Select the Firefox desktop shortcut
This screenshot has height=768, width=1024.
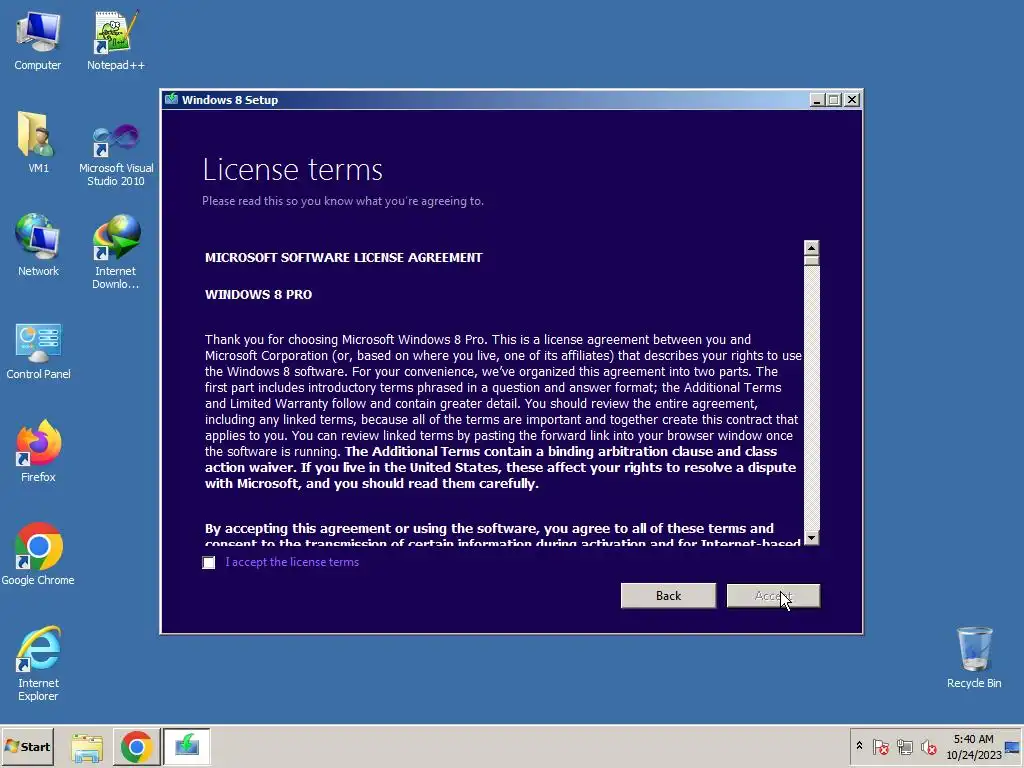(38, 452)
